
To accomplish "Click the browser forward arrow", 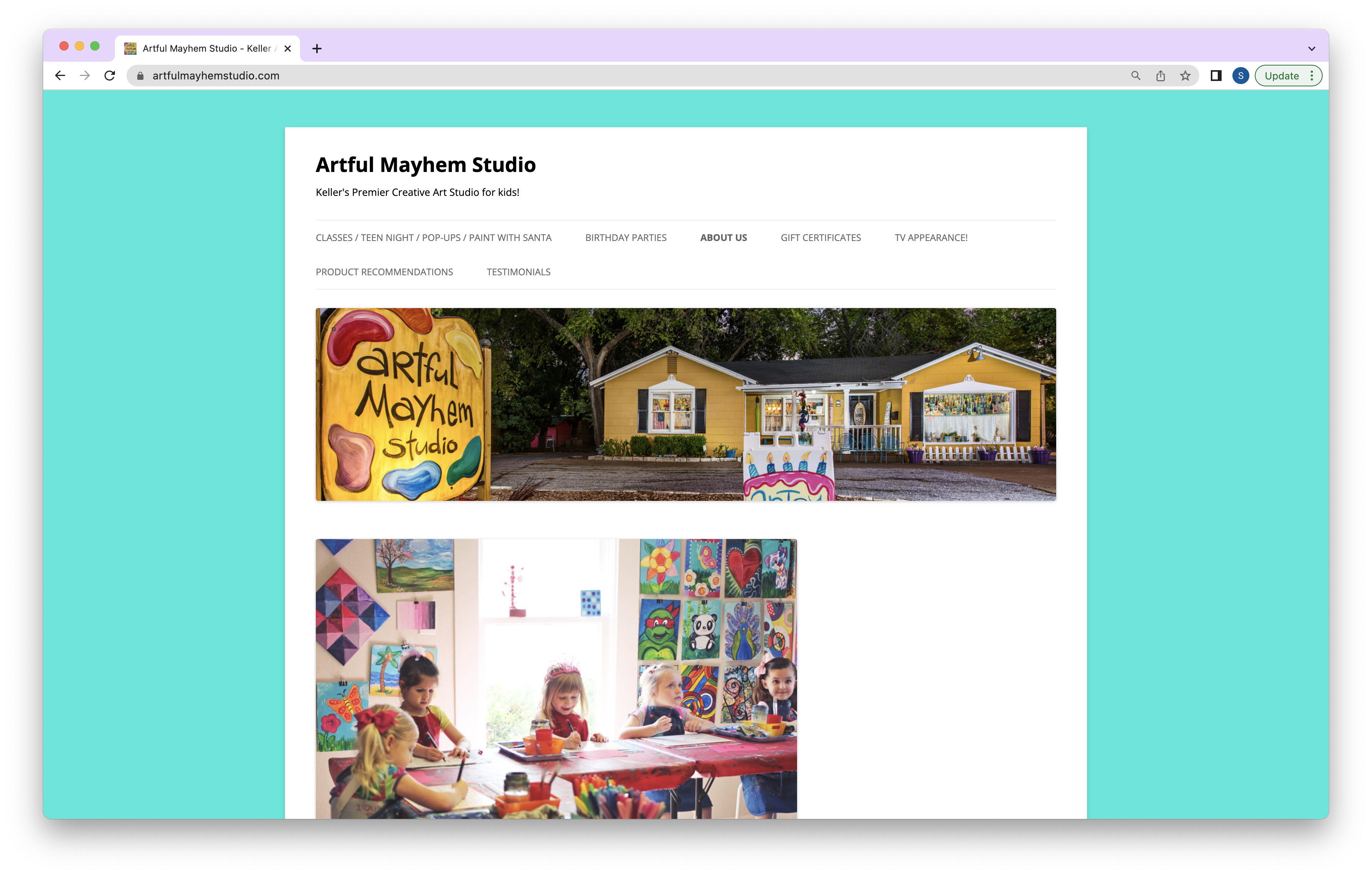I will click(85, 76).
